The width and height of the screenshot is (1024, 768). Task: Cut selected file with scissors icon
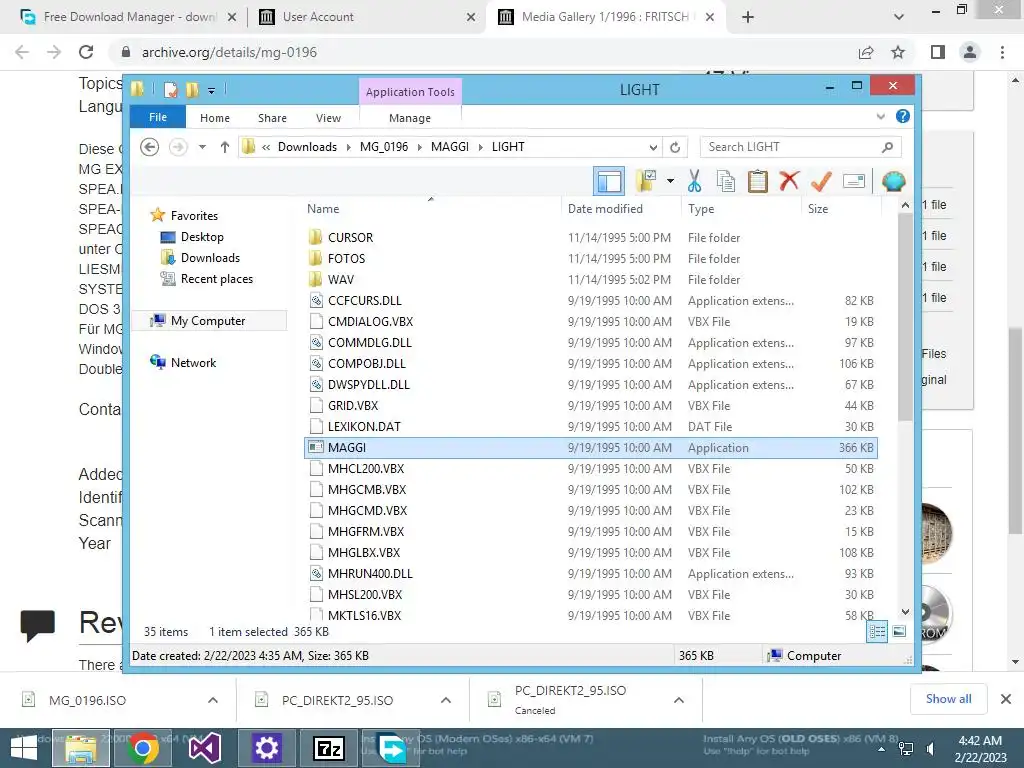coord(694,181)
